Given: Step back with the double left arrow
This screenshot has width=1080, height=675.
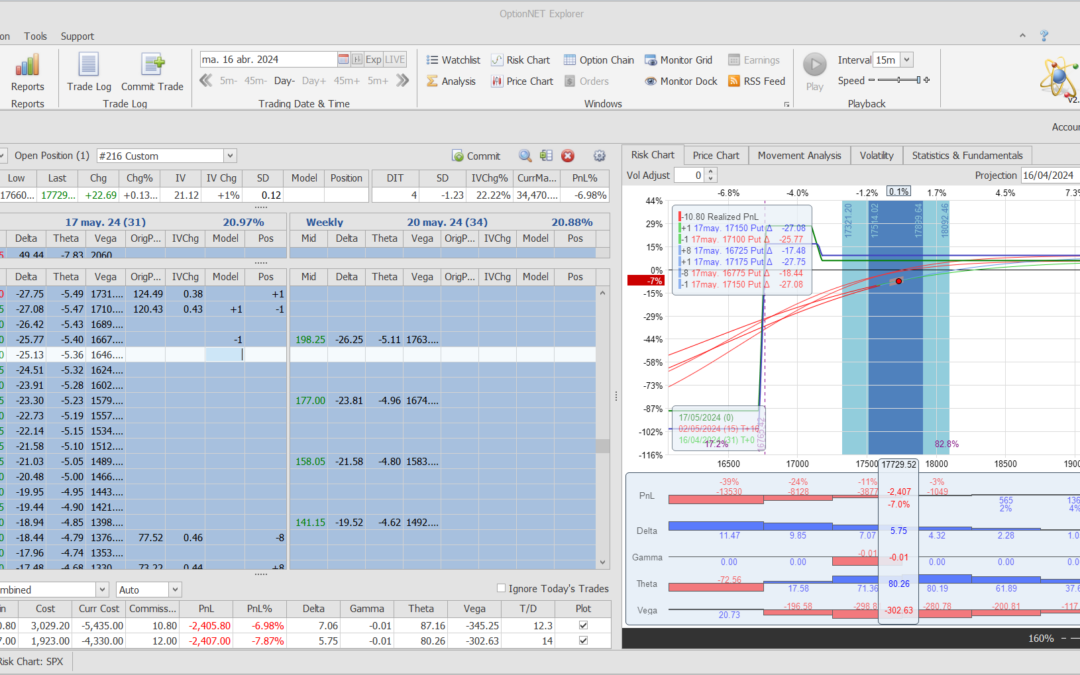Looking at the screenshot, I should 205,81.
